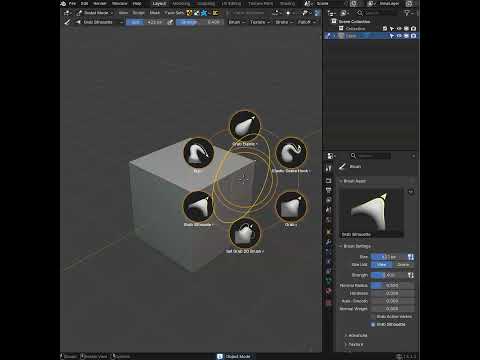Viewport: 480px width, 360px height.
Task: Toggle size pressure icon in tool header
Action: (x=170, y=22)
